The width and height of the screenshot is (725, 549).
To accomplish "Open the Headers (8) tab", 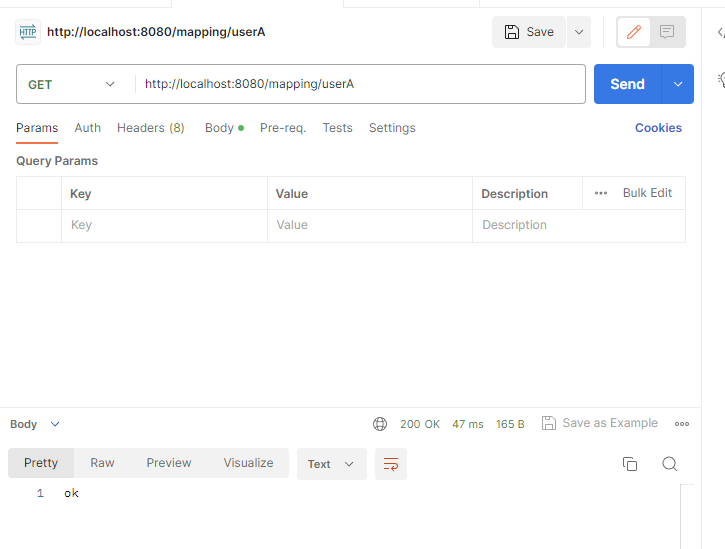I will 151,128.
